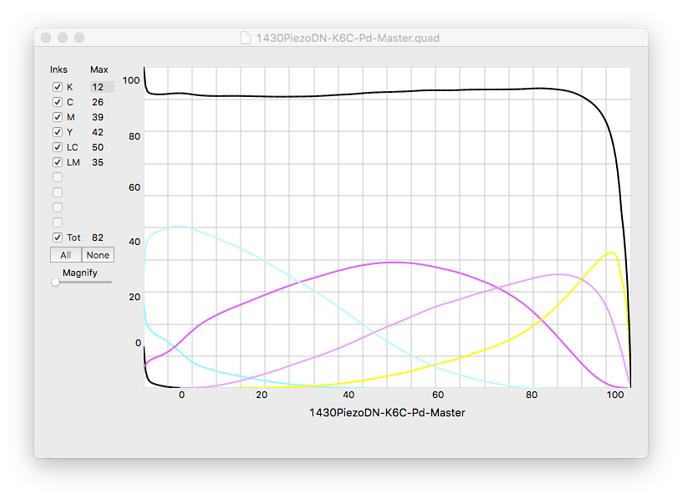Click the graph title below the plot
The image size is (683, 500).
[x=386, y=412]
